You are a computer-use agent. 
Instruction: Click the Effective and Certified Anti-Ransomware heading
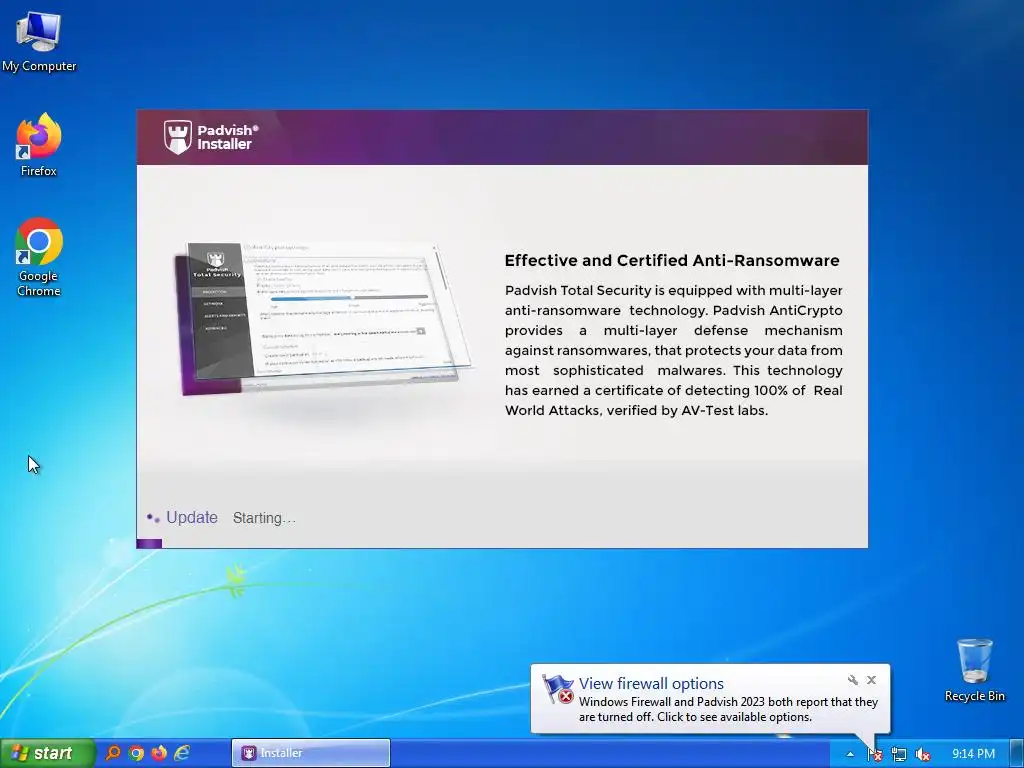tap(672, 261)
